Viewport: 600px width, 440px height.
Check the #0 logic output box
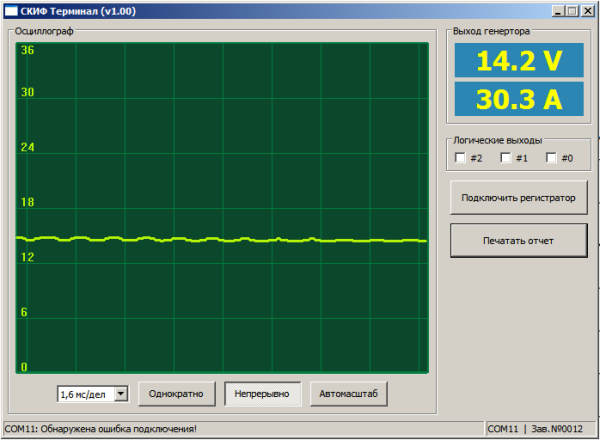pyautogui.click(x=551, y=158)
